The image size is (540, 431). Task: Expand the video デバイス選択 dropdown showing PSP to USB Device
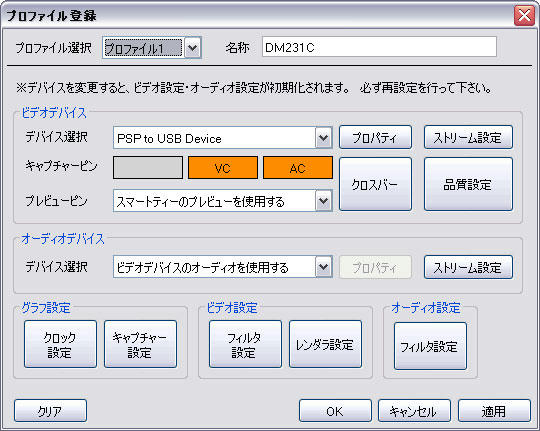(222, 138)
